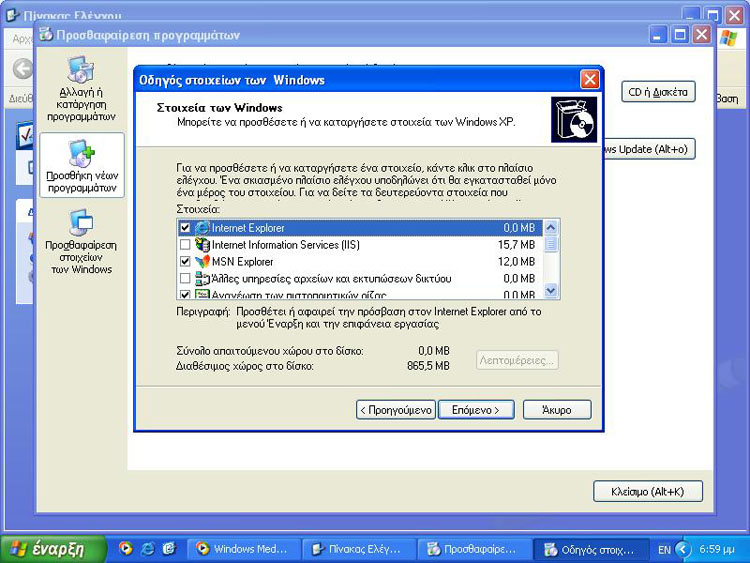Launch Internet Explorer from quick launch

pos(147,548)
